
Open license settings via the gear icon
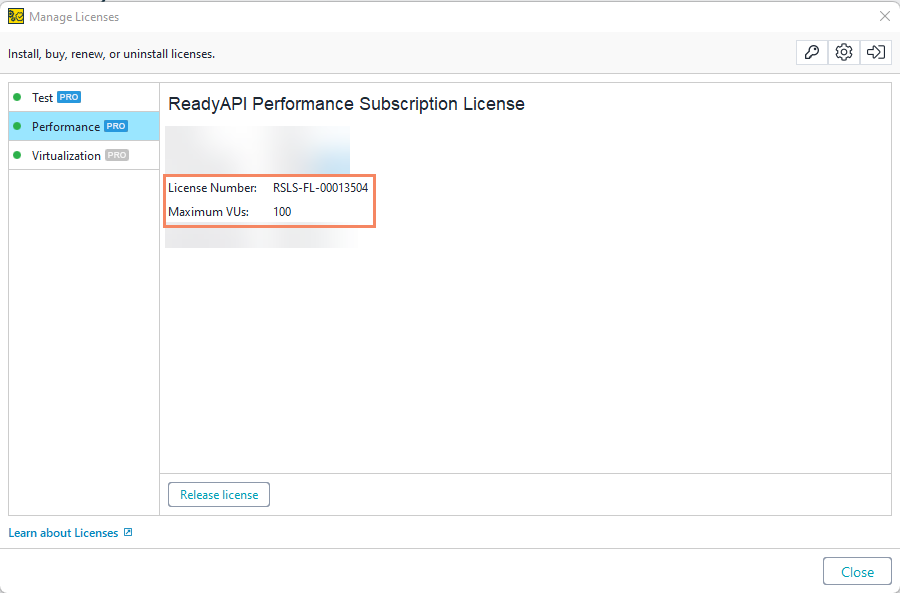click(844, 52)
